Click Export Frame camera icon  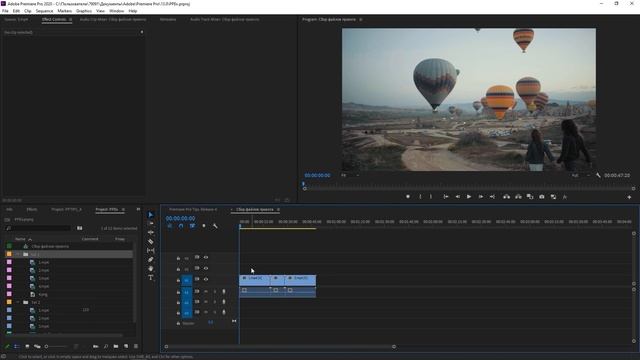click(x=542, y=197)
